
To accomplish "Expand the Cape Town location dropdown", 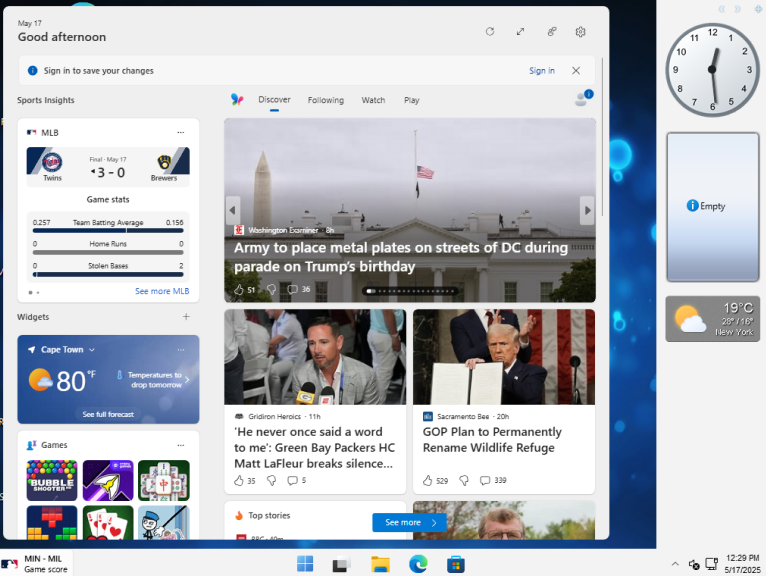I will [92, 350].
